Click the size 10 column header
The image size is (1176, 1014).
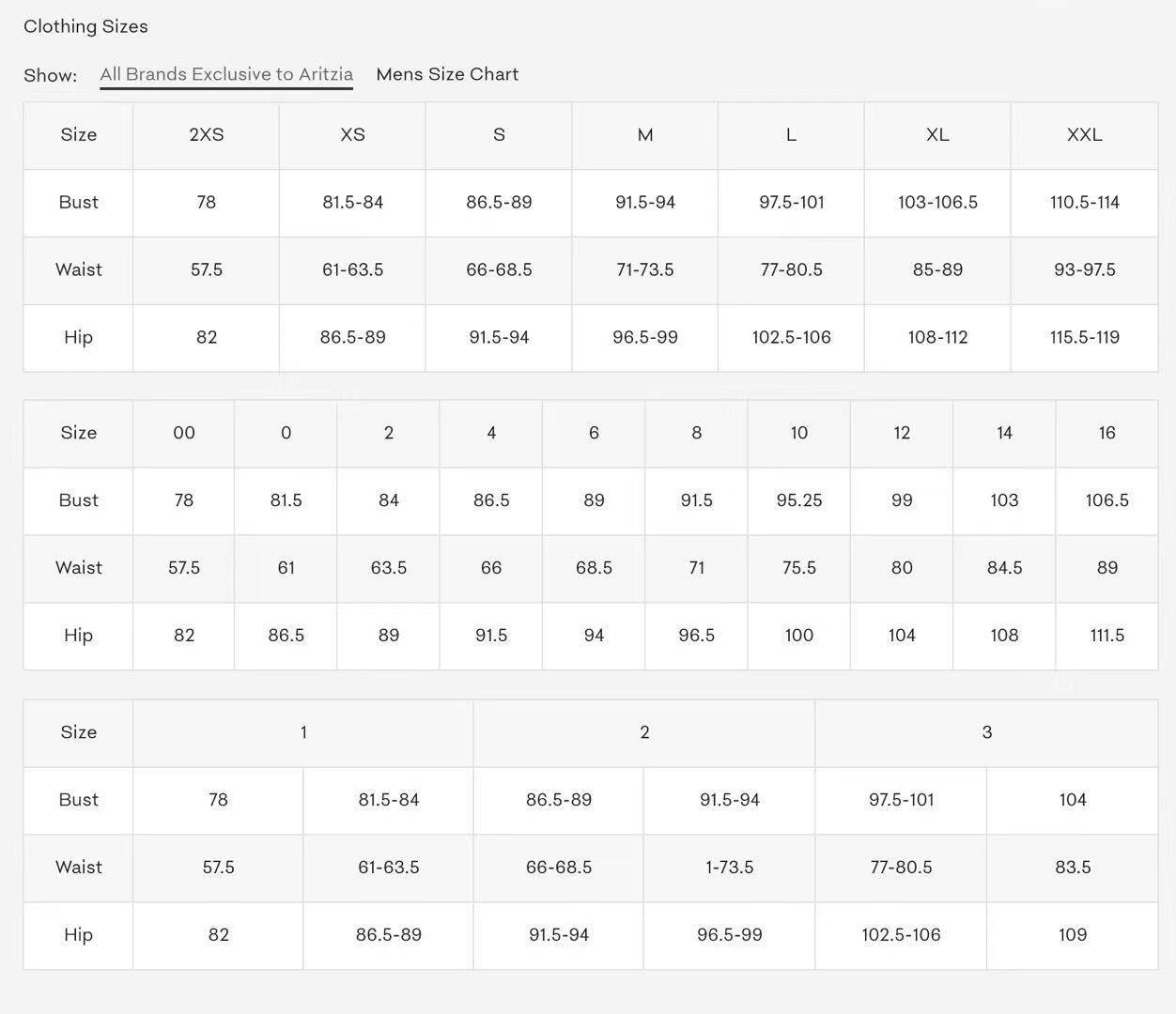[x=798, y=433]
